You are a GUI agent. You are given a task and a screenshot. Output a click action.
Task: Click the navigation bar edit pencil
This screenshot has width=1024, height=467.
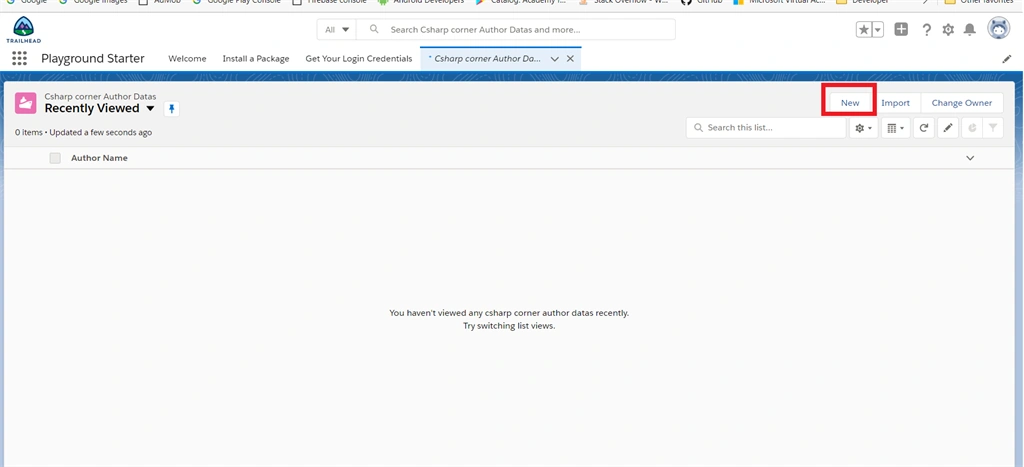coord(1007,59)
